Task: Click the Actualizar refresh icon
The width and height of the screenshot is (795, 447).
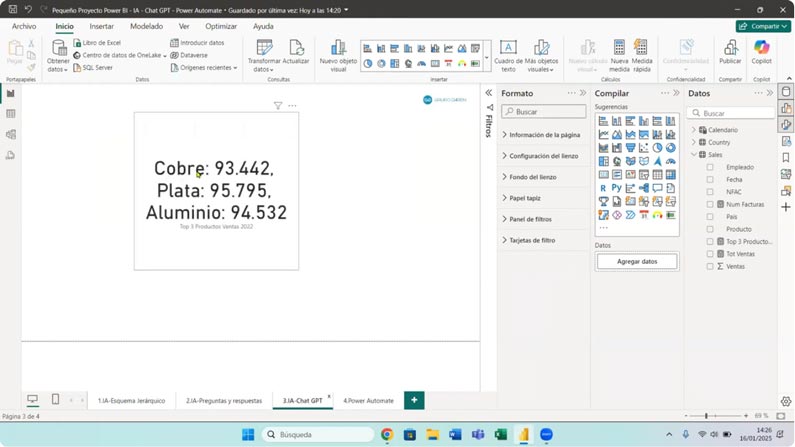Action: point(296,48)
